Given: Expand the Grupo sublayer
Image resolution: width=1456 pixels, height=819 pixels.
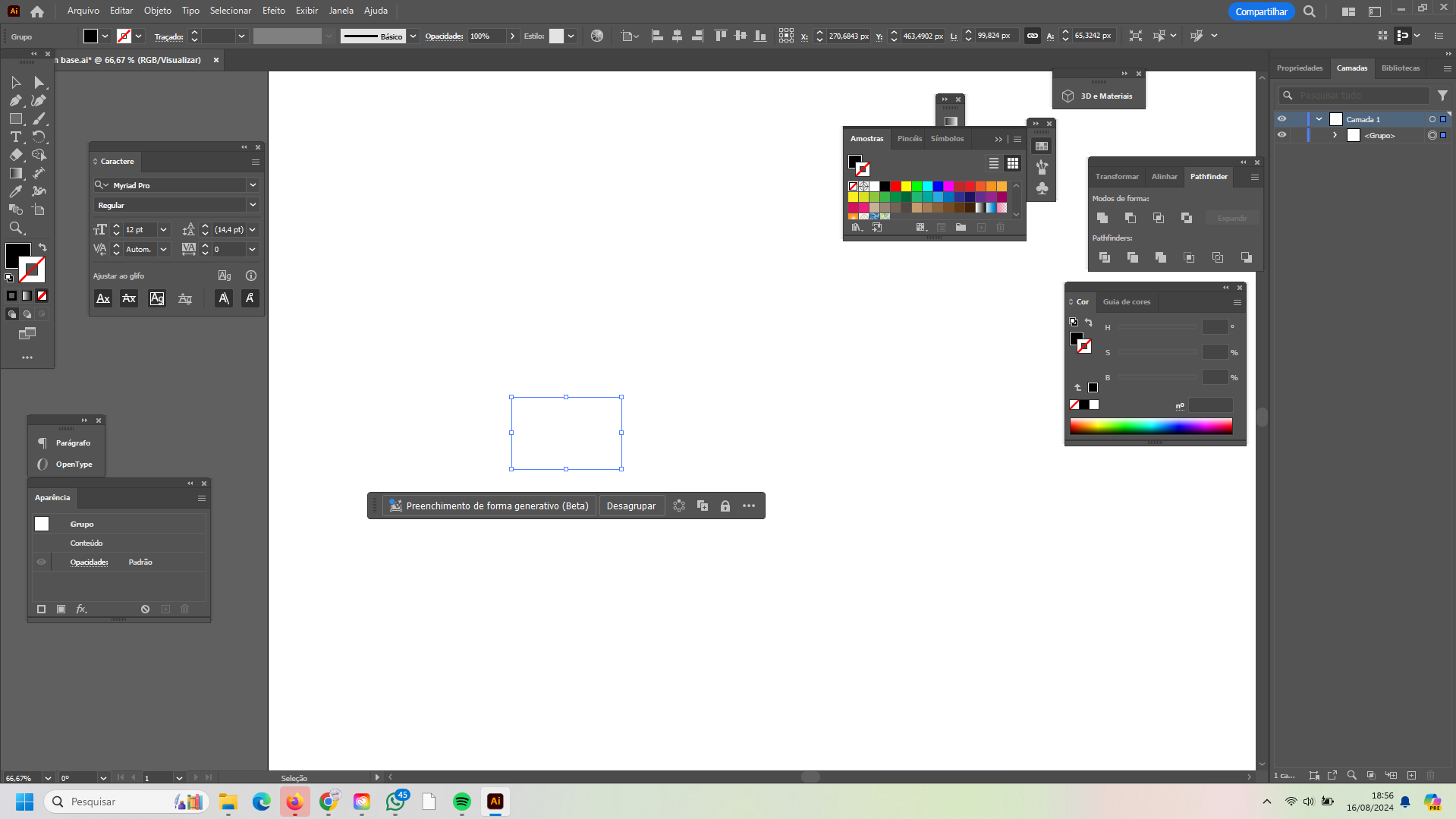Looking at the screenshot, I should pyautogui.click(x=1335, y=135).
